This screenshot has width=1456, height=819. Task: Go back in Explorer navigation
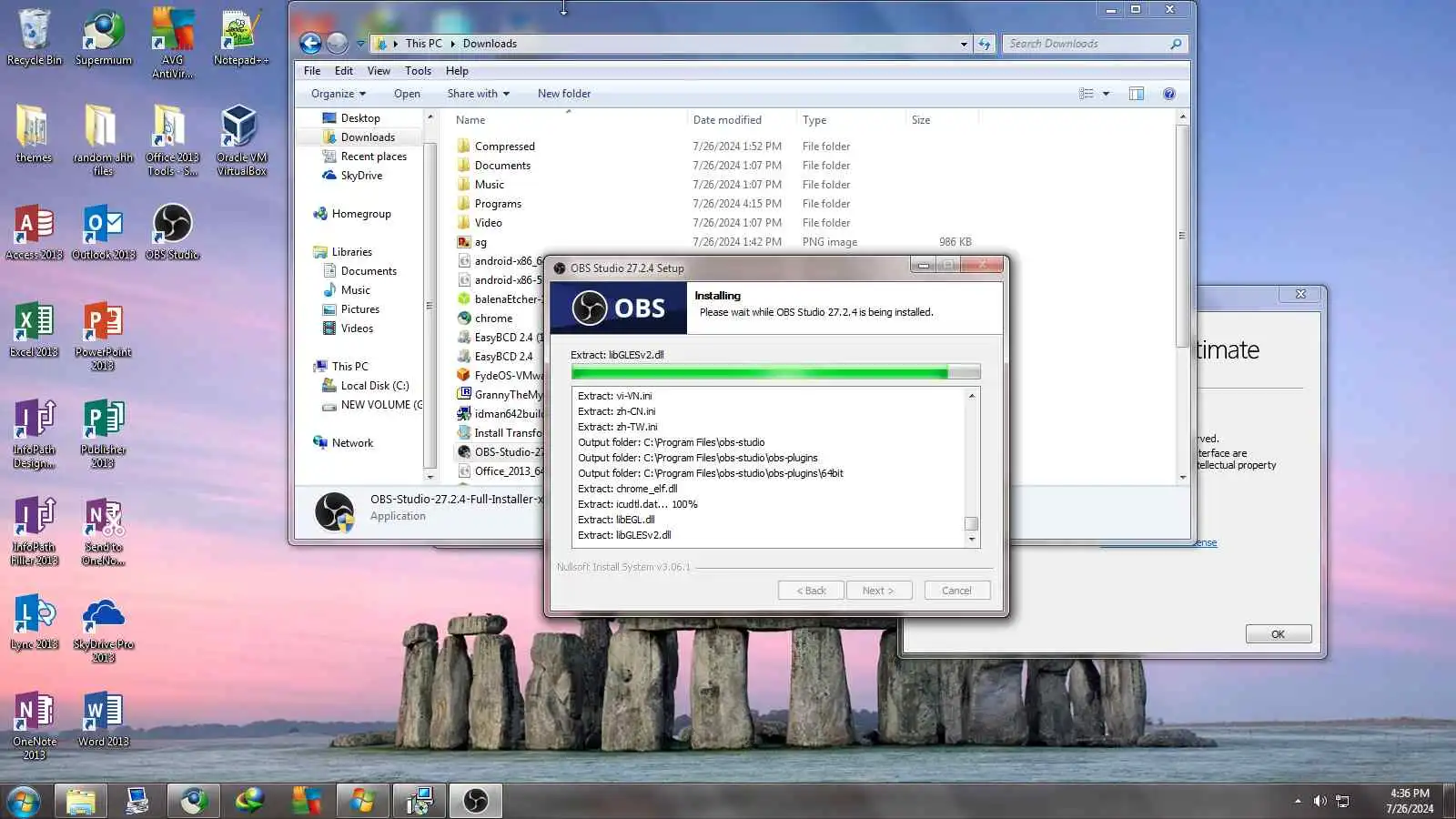310,43
